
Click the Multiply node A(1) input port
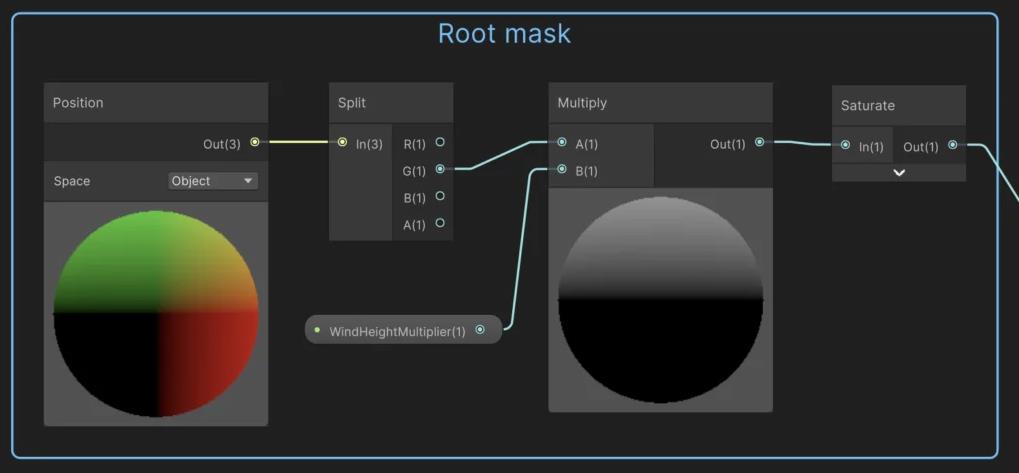pos(562,142)
